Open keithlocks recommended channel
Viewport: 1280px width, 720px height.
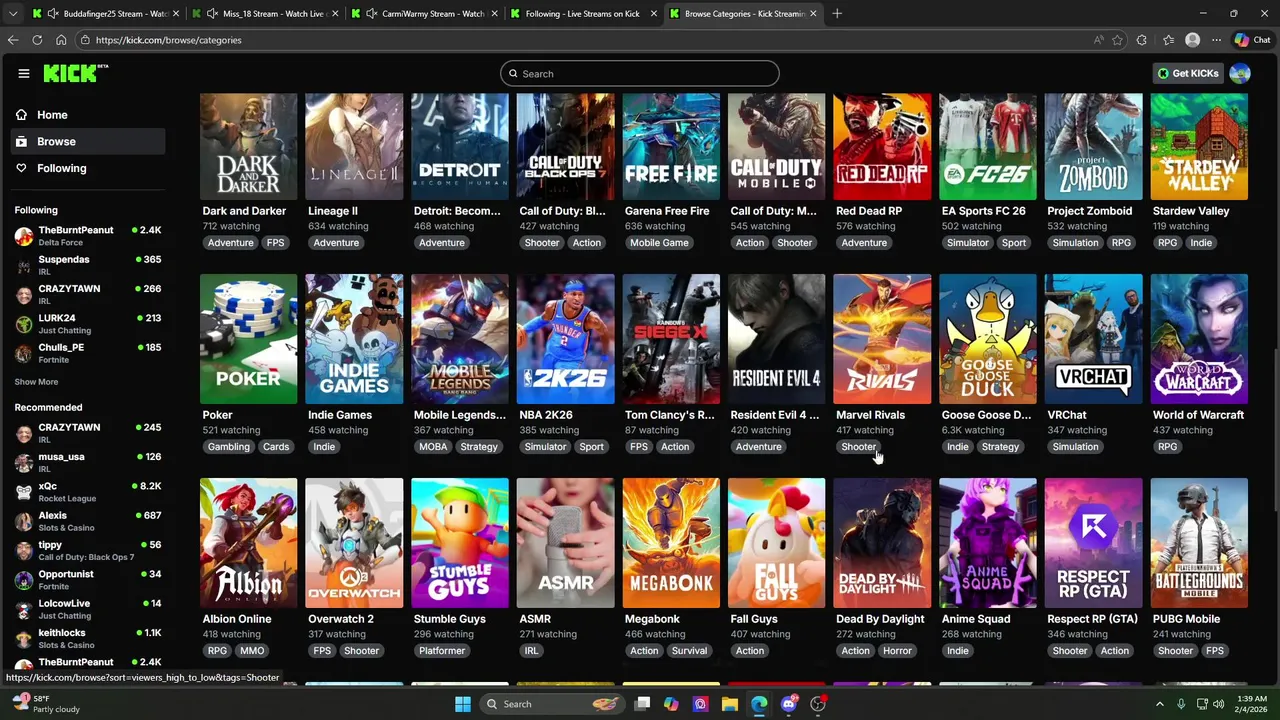88,638
